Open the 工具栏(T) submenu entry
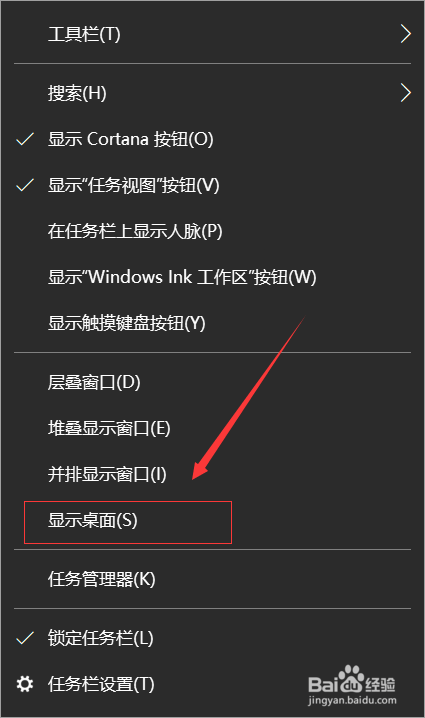The width and height of the screenshot is (425, 718). click(x=212, y=34)
